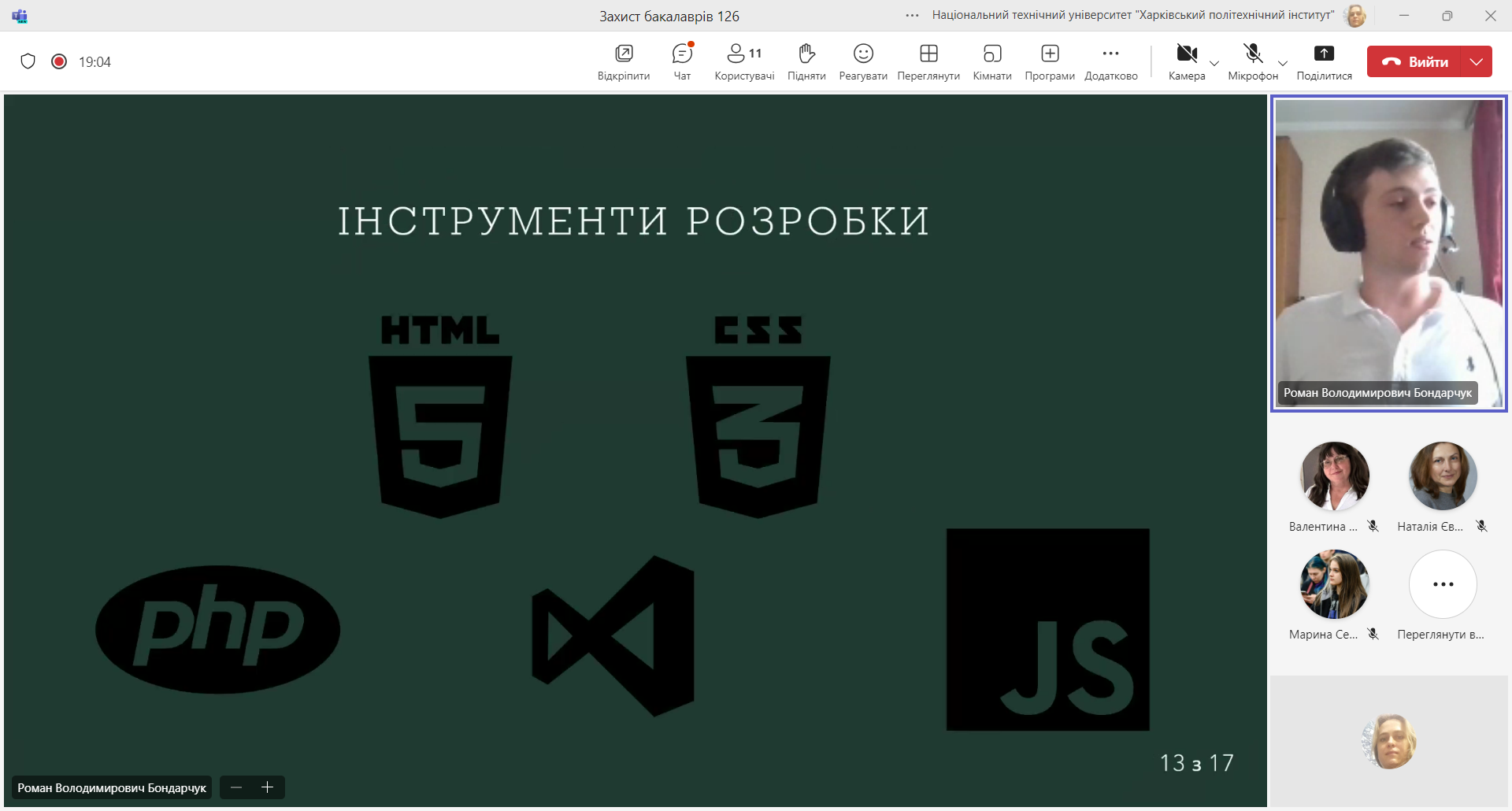This screenshot has height=811, width=1512.
Task: Pop out shared content with Відкріпити
Action: pos(624,61)
